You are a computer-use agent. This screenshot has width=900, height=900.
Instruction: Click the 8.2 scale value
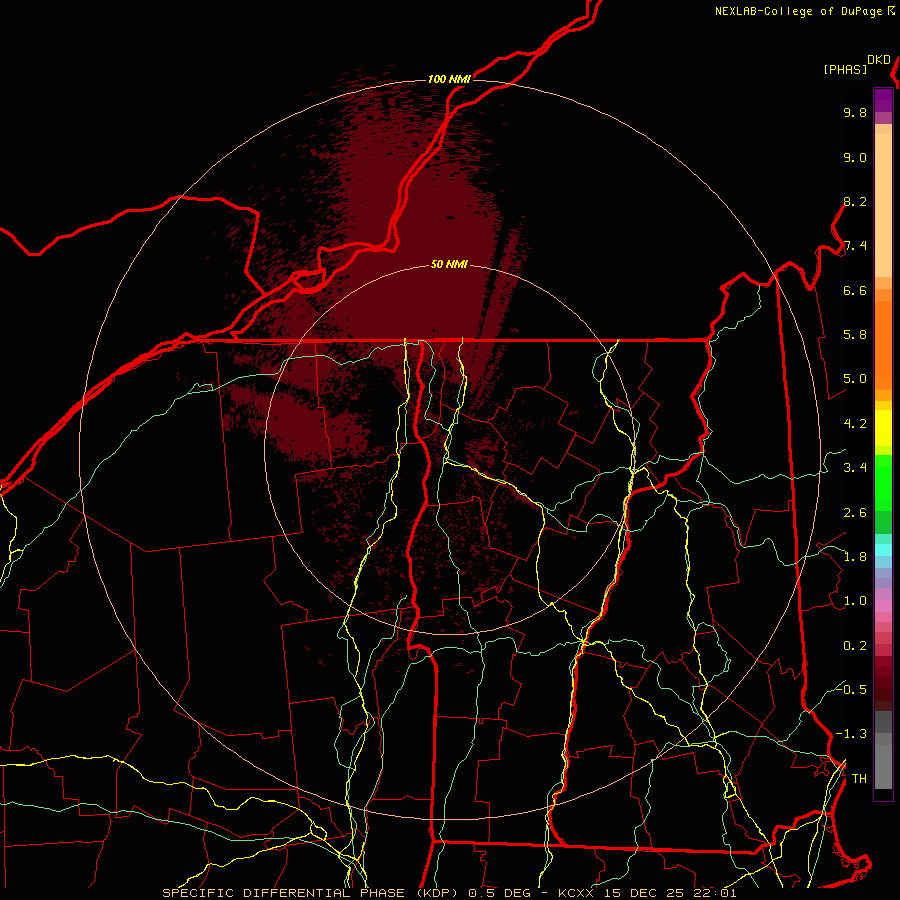855,201
